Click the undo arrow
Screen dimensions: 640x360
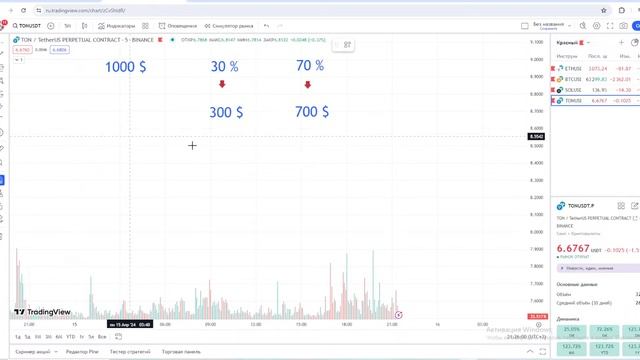[266, 26]
